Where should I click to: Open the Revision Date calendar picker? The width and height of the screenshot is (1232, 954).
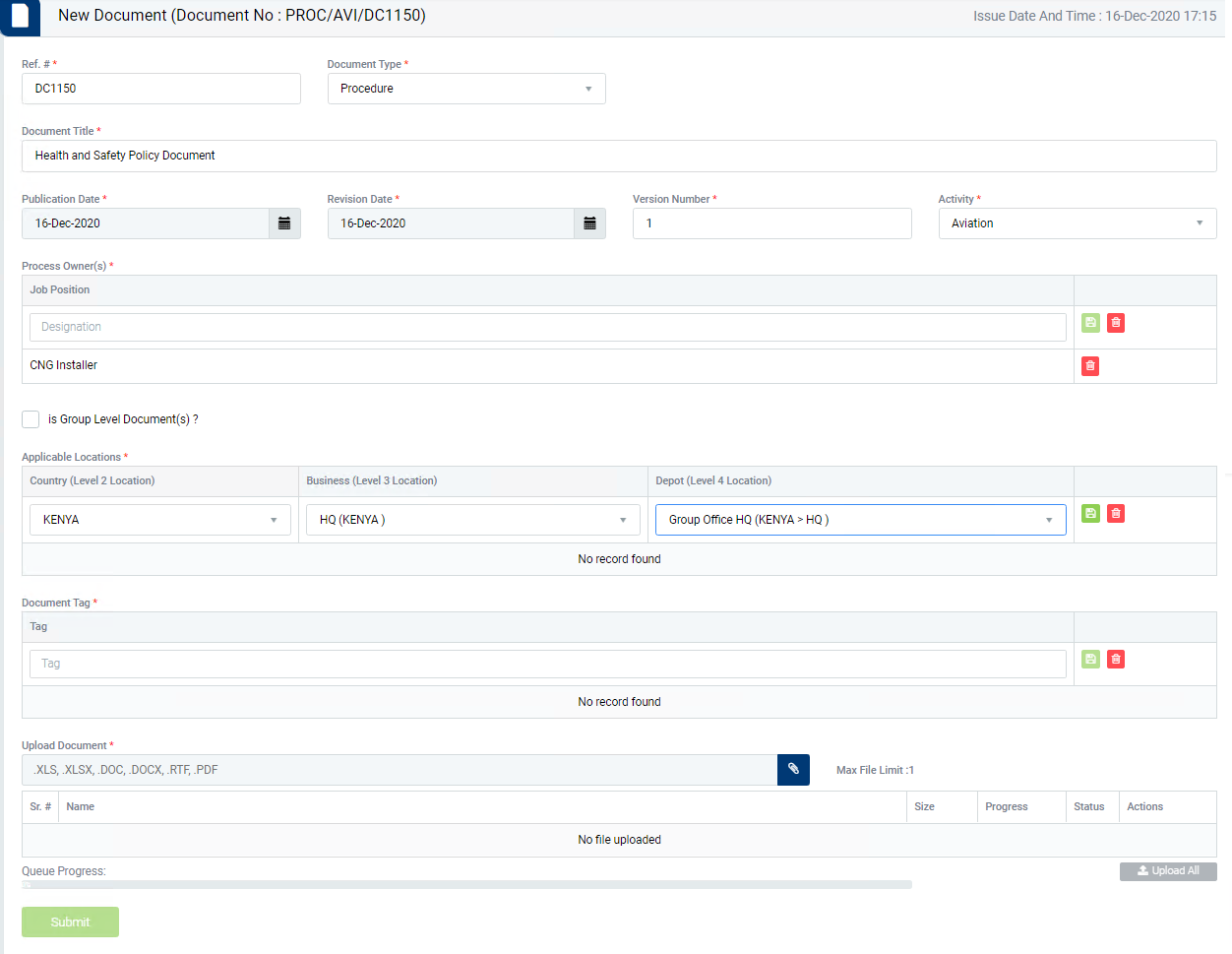click(589, 223)
